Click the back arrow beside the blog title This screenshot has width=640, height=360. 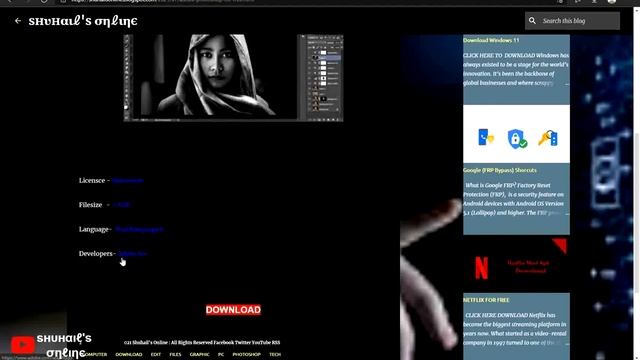tap(18, 21)
